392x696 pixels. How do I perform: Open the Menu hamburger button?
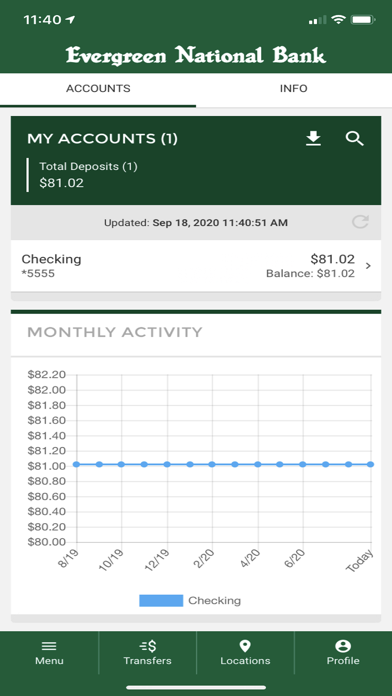(49, 653)
